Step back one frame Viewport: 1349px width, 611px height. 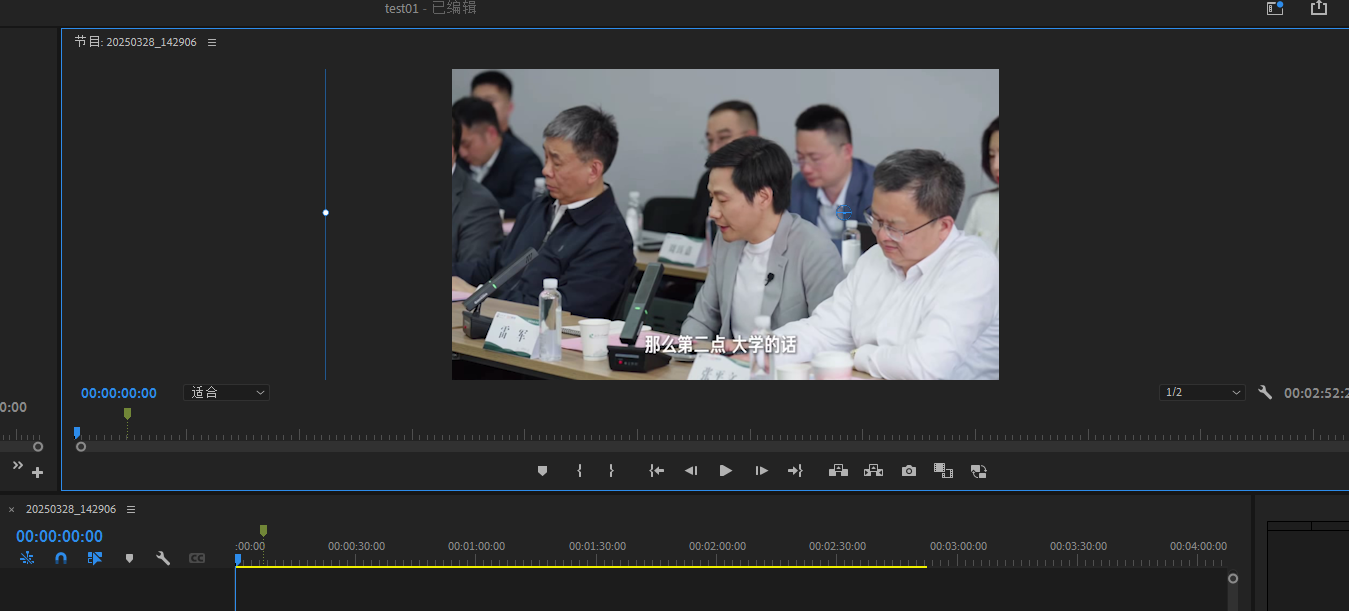tap(691, 471)
